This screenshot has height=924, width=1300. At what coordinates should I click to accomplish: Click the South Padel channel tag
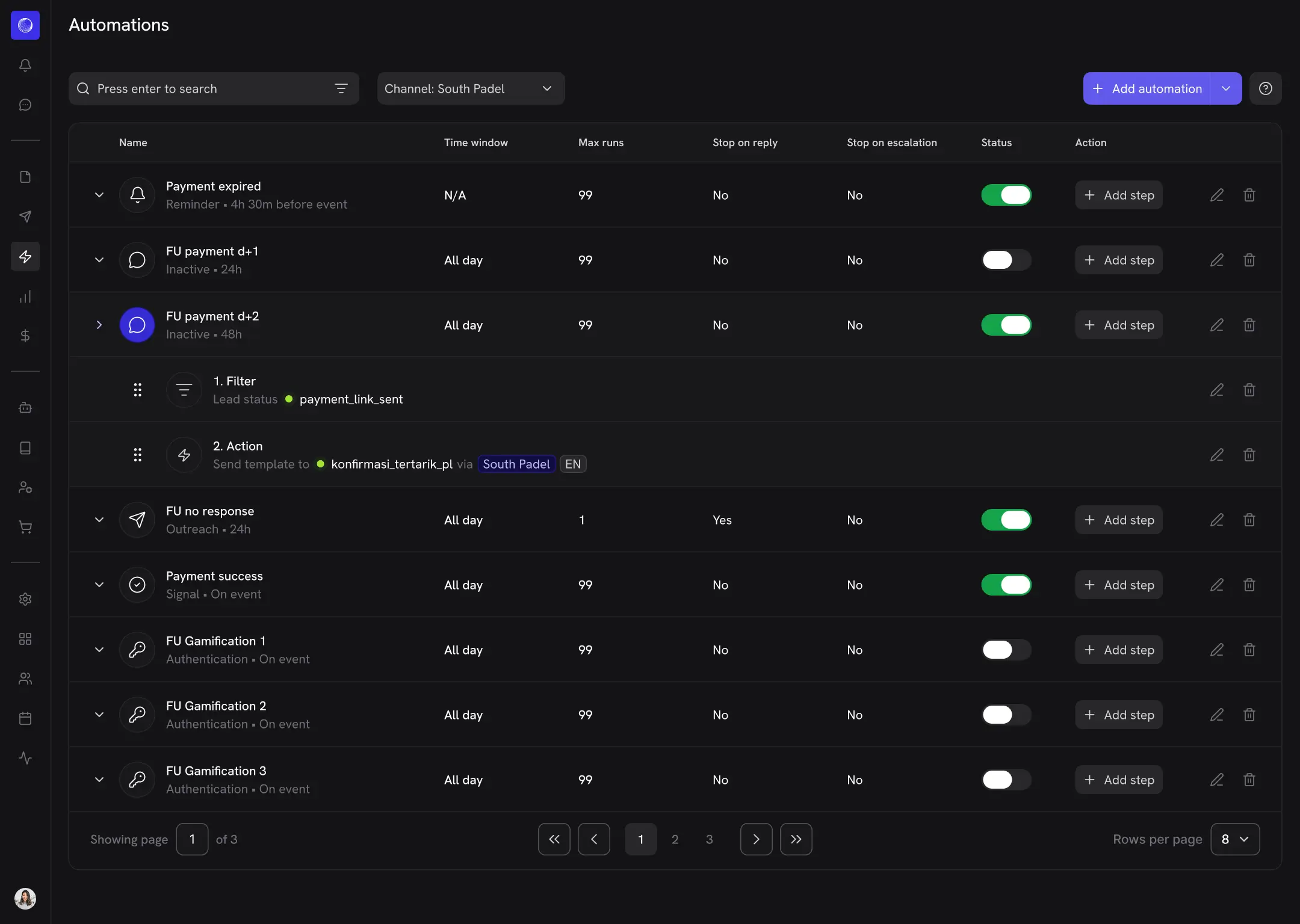coord(516,464)
